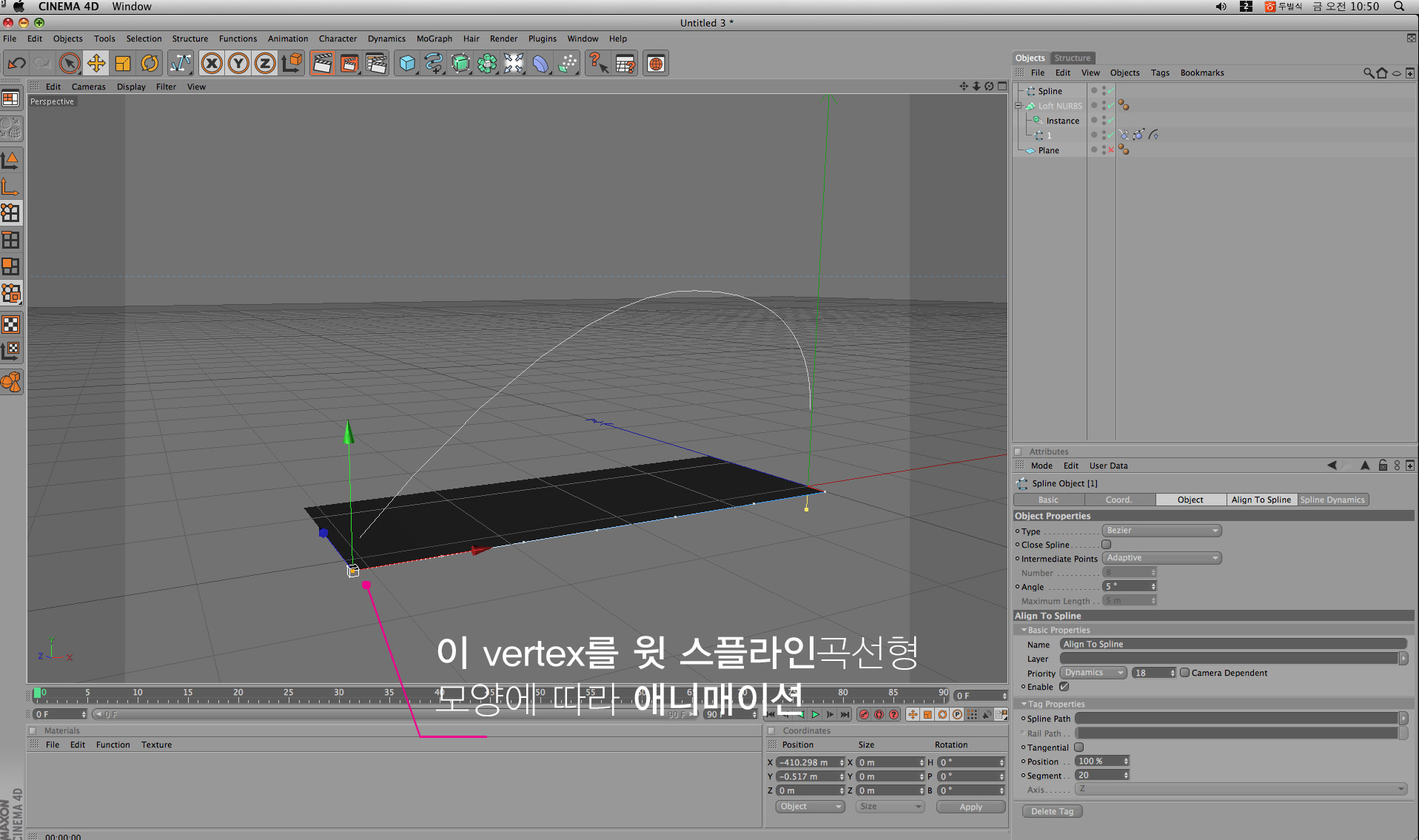
Task: Open the spline Type dropdown (Bezier)
Action: [x=1162, y=531]
